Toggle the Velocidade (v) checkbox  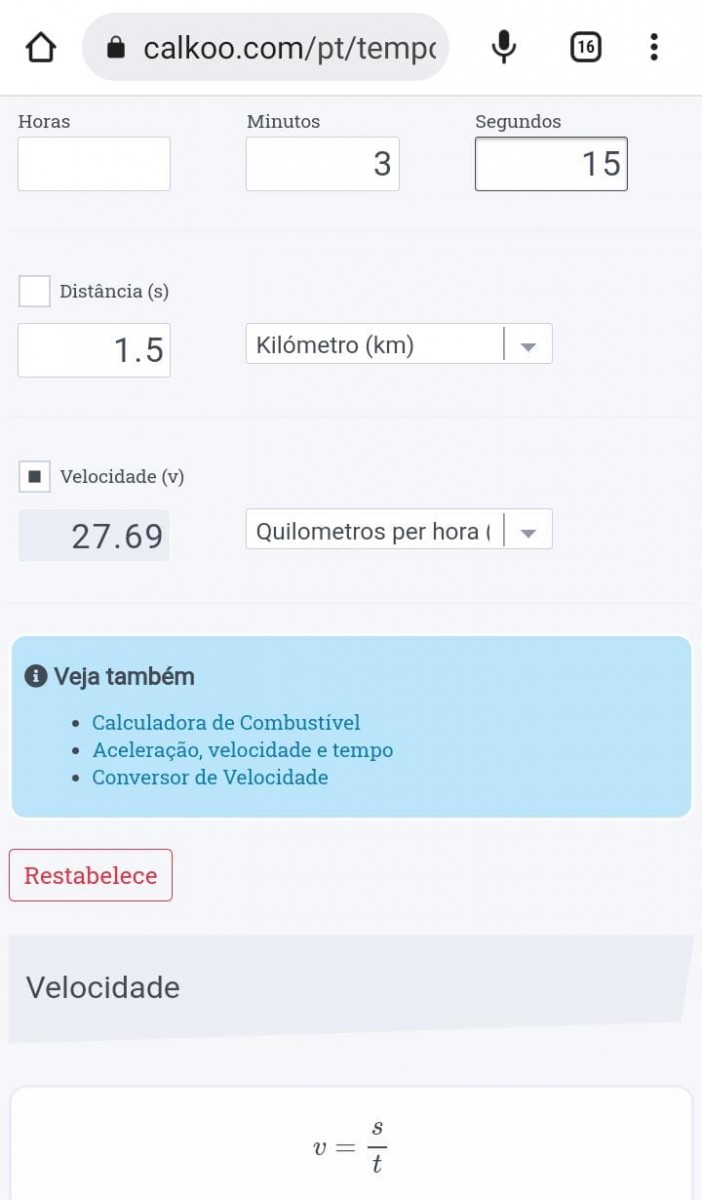point(35,477)
